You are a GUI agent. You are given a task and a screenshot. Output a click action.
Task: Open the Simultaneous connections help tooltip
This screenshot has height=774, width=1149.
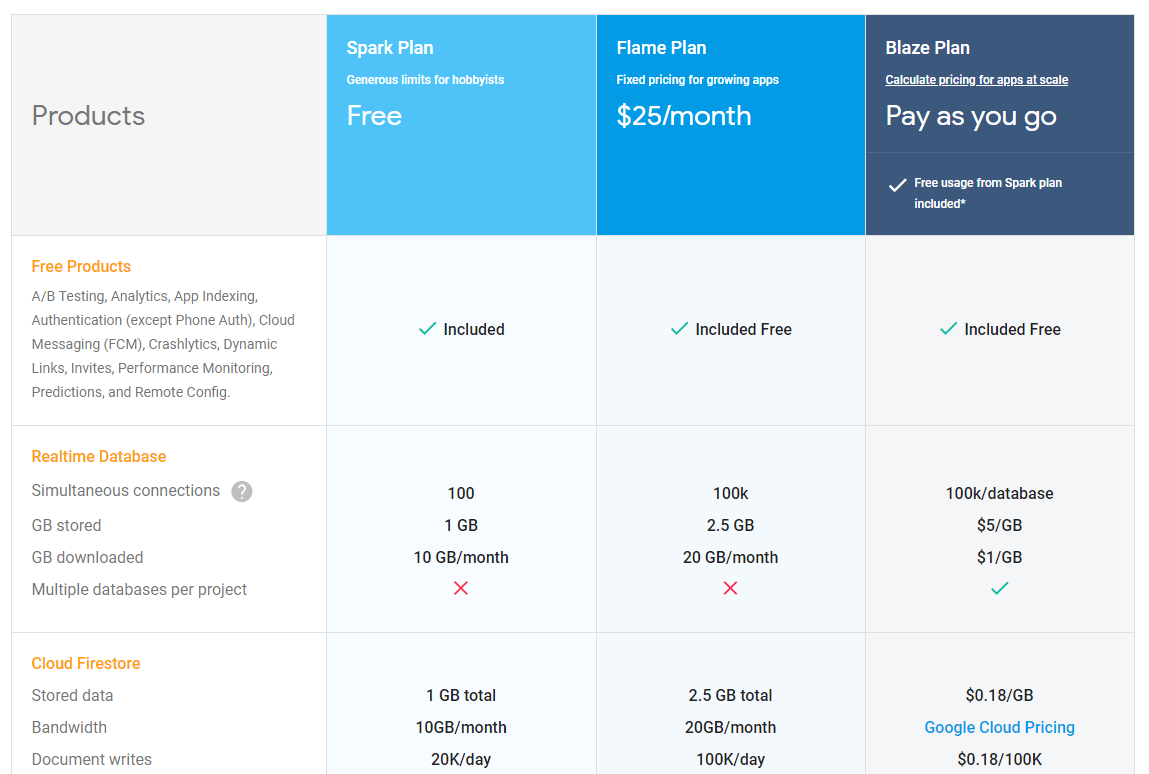click(x=241, y=491)
